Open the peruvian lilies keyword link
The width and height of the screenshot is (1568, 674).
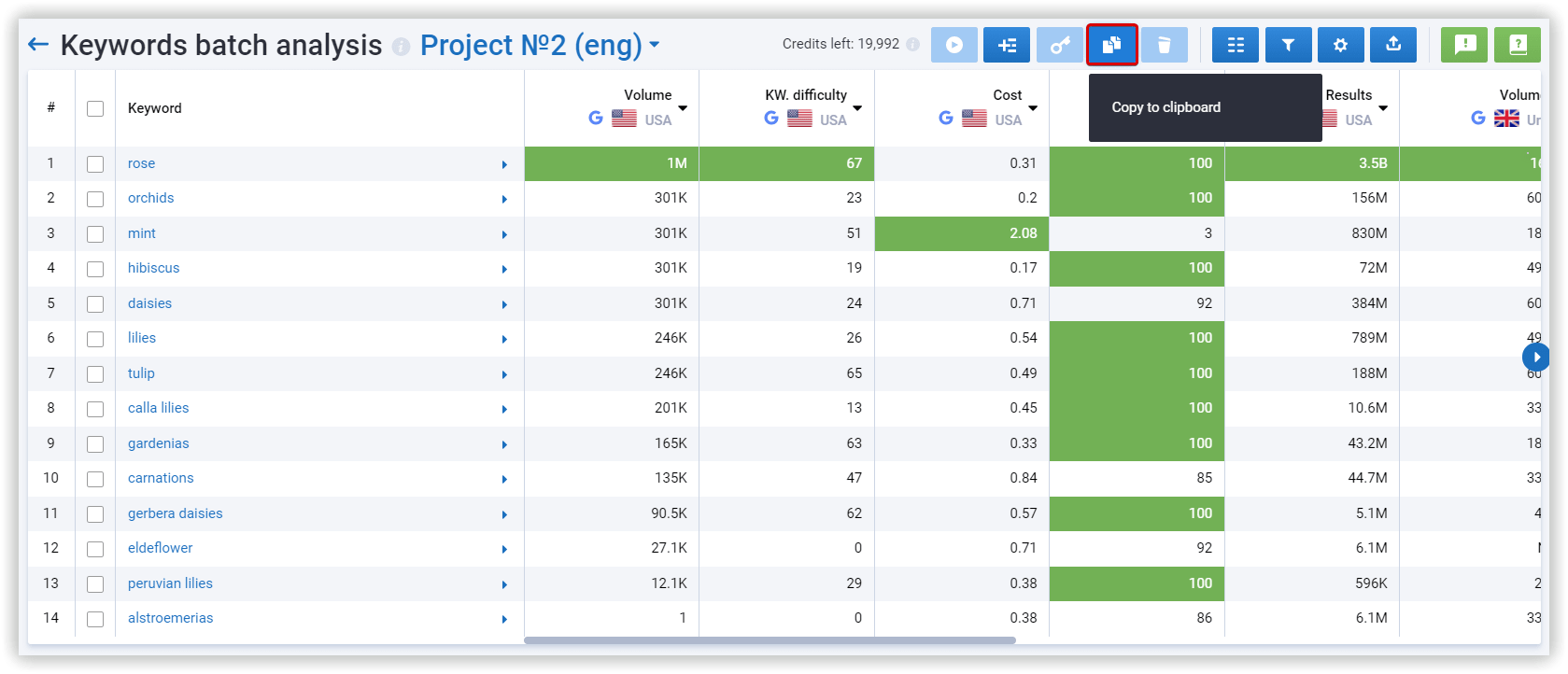[170, 583]
